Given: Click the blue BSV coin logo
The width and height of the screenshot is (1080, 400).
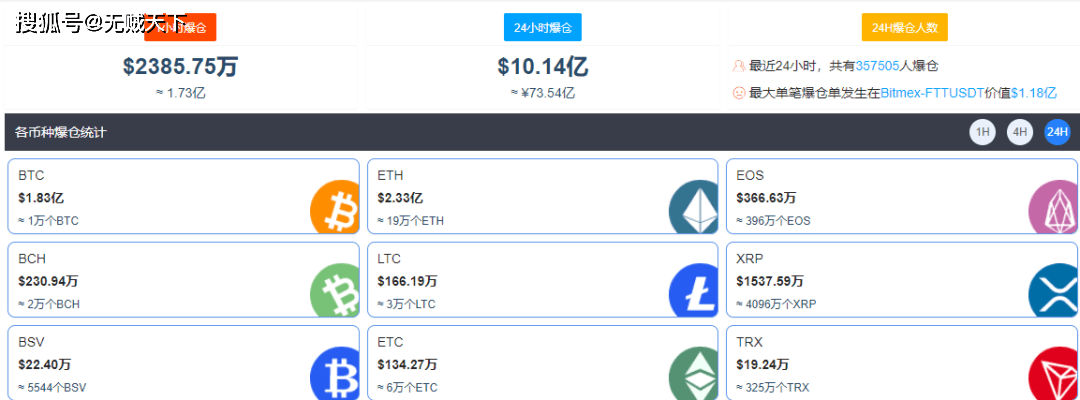Looking at the screenshot, I should (x=335, y=374).
